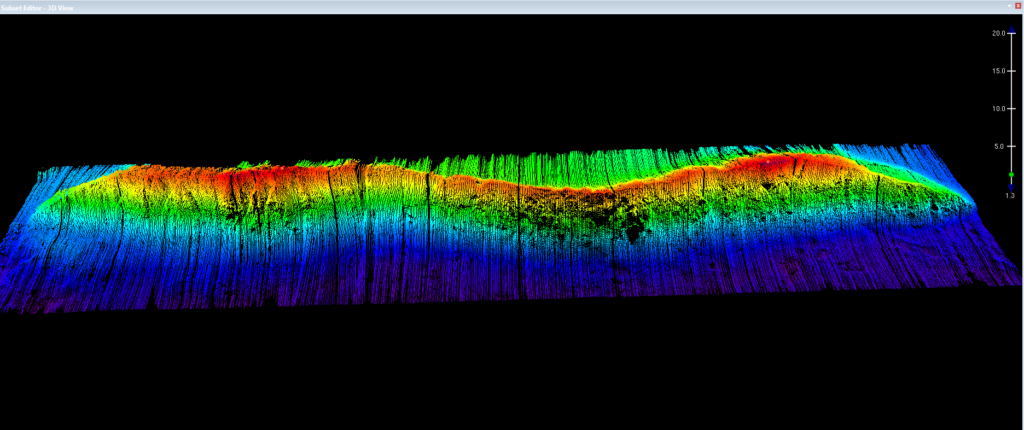Click the blue triangle below the exaggeration scale

pyautogui.click(x=1012, y=186)
